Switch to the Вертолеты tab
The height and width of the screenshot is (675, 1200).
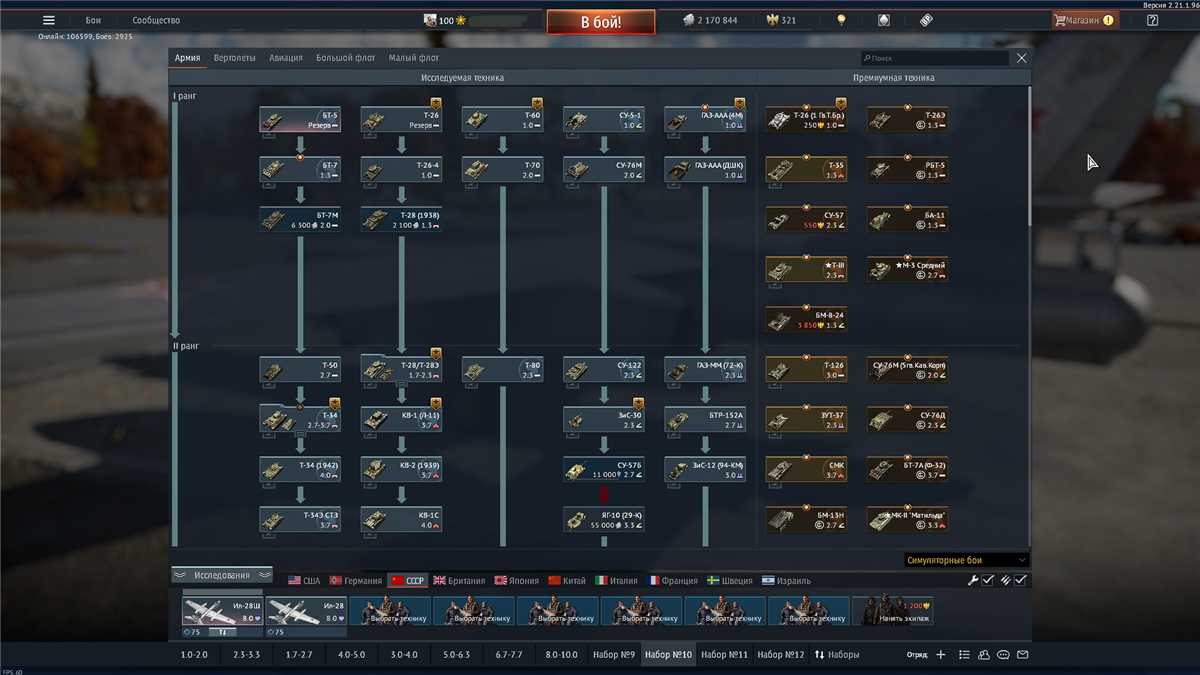click(235, 58)
